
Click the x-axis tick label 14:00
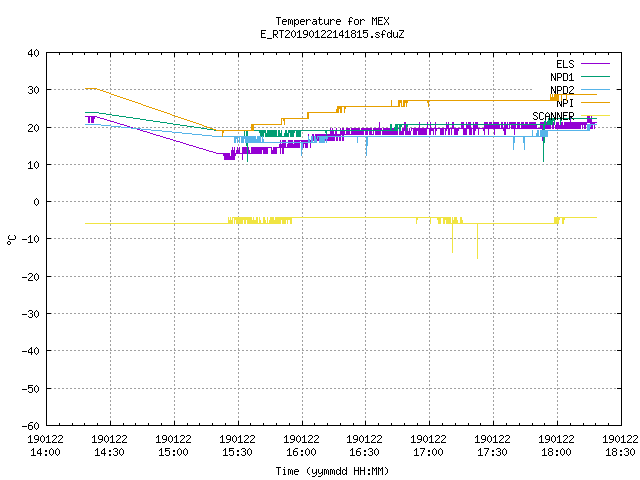(45, 452)
